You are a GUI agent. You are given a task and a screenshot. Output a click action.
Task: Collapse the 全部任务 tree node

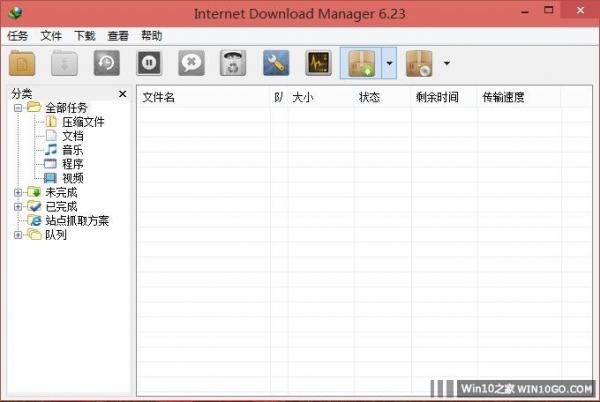pos(18,108)
